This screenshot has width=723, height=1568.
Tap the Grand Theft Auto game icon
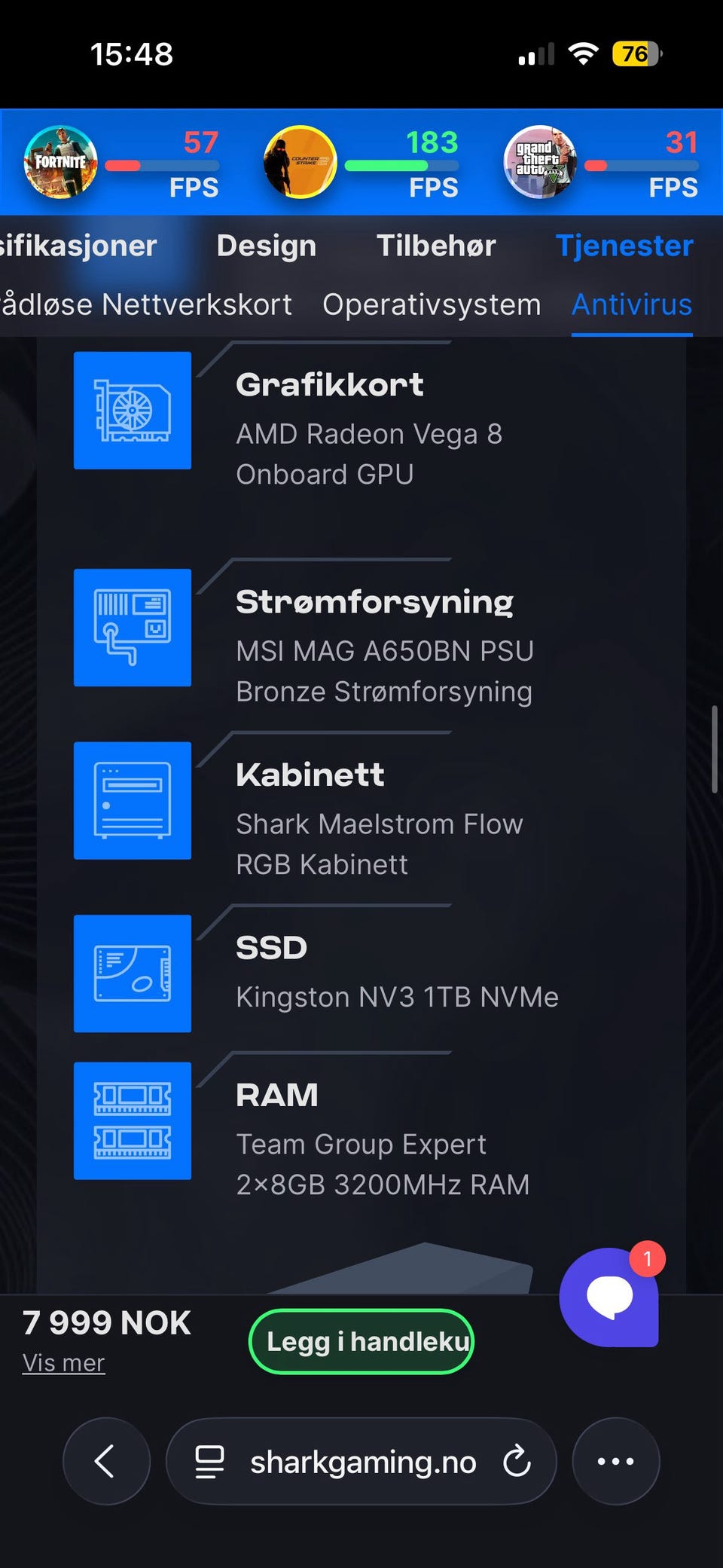[540, 162]
